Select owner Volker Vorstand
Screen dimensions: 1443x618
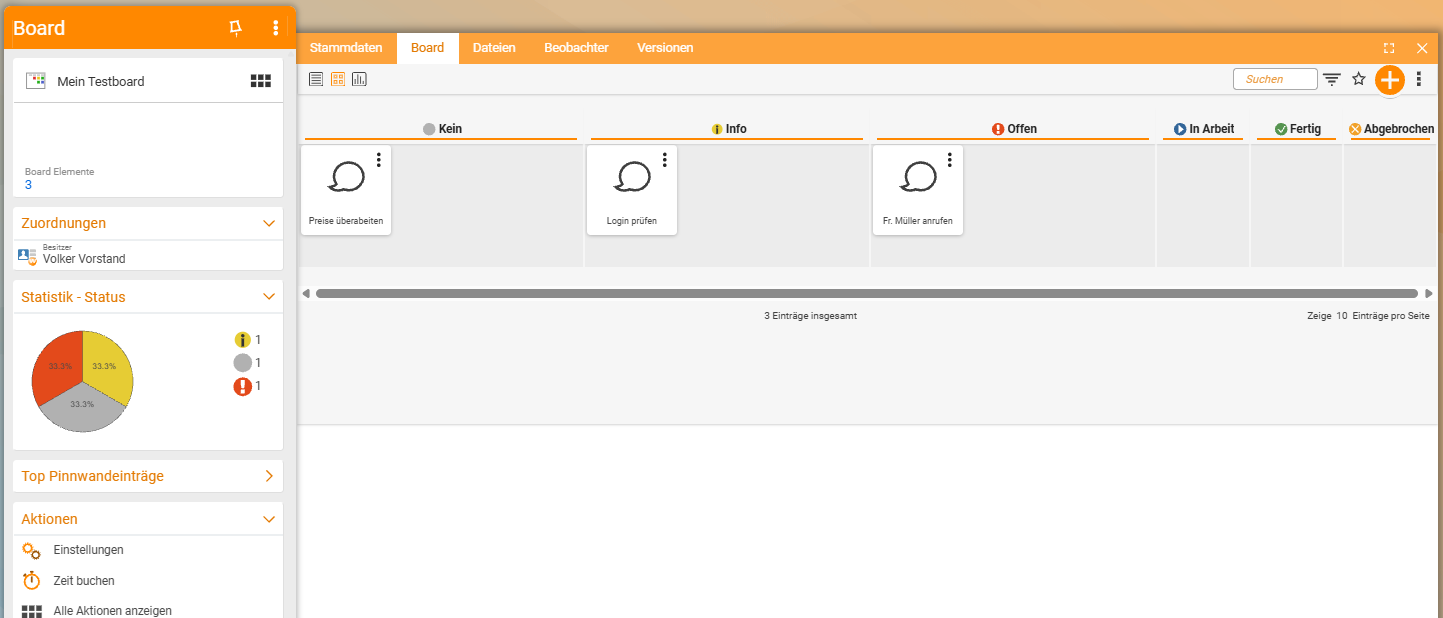[x=84, y=259]
